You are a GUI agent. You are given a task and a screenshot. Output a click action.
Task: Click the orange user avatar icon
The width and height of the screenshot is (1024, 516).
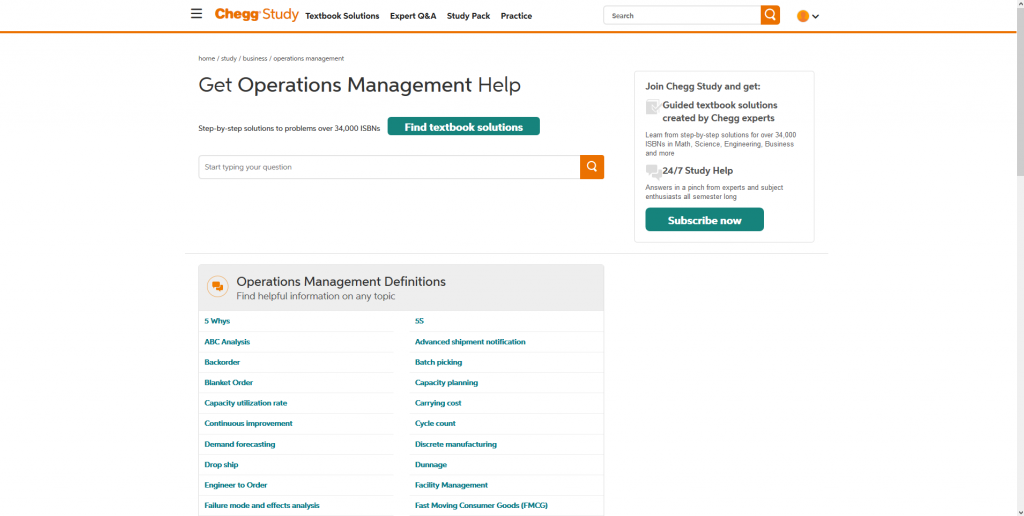coord(802,16)
